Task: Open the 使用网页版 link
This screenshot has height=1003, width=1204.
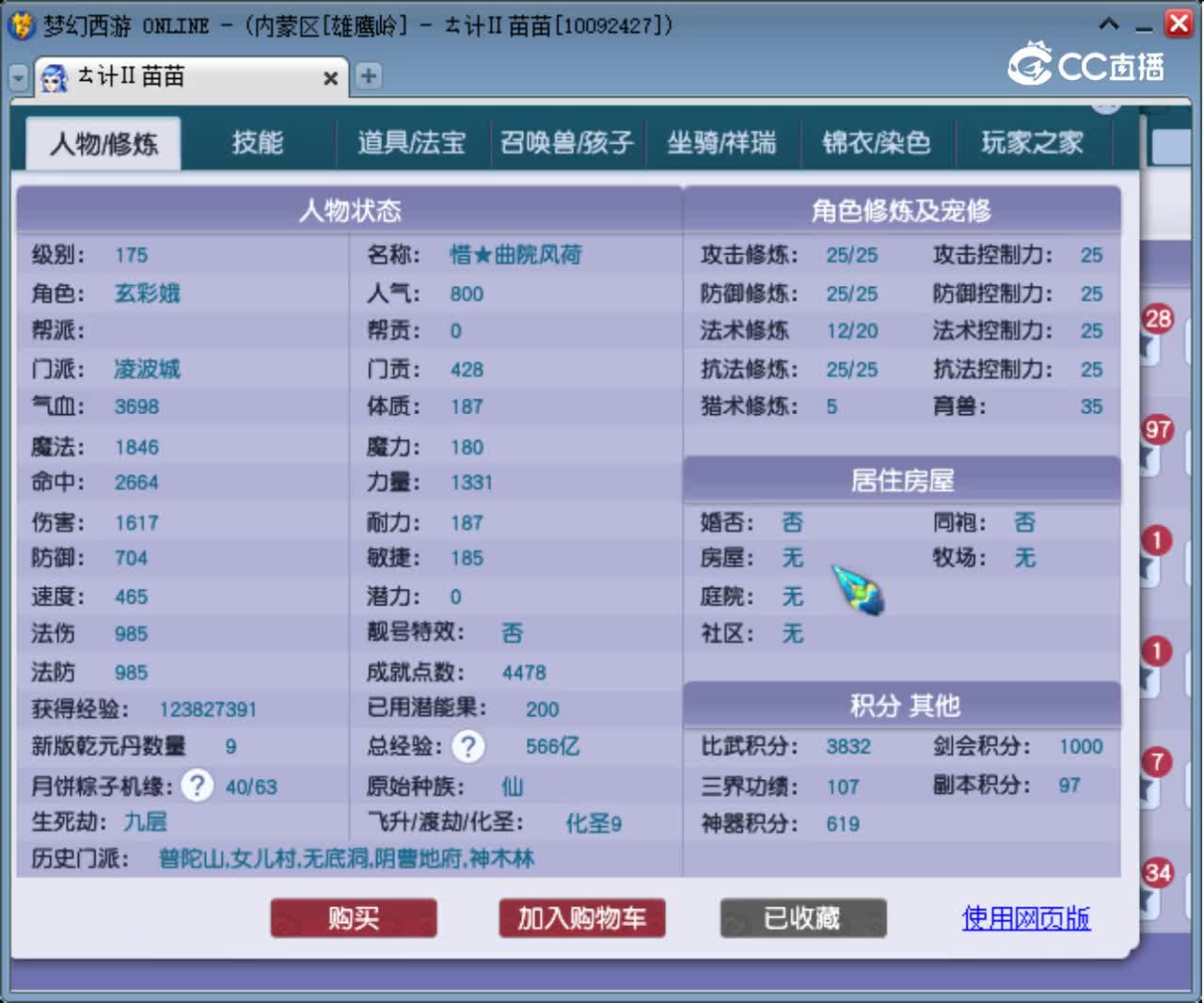Action: (x=1026, y=918)
